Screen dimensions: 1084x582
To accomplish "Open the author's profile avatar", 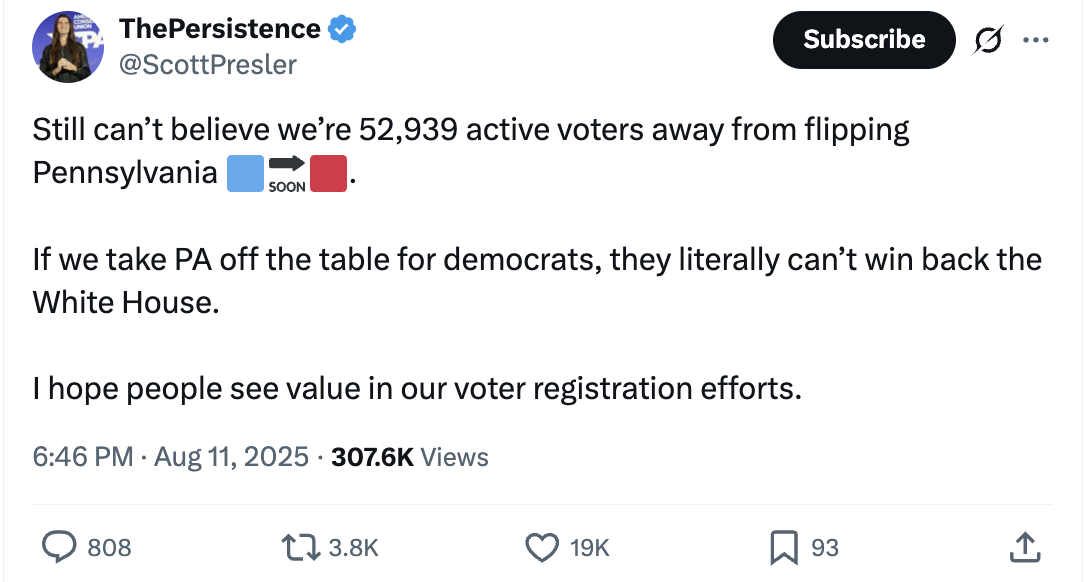I will [x=67, y=48].
